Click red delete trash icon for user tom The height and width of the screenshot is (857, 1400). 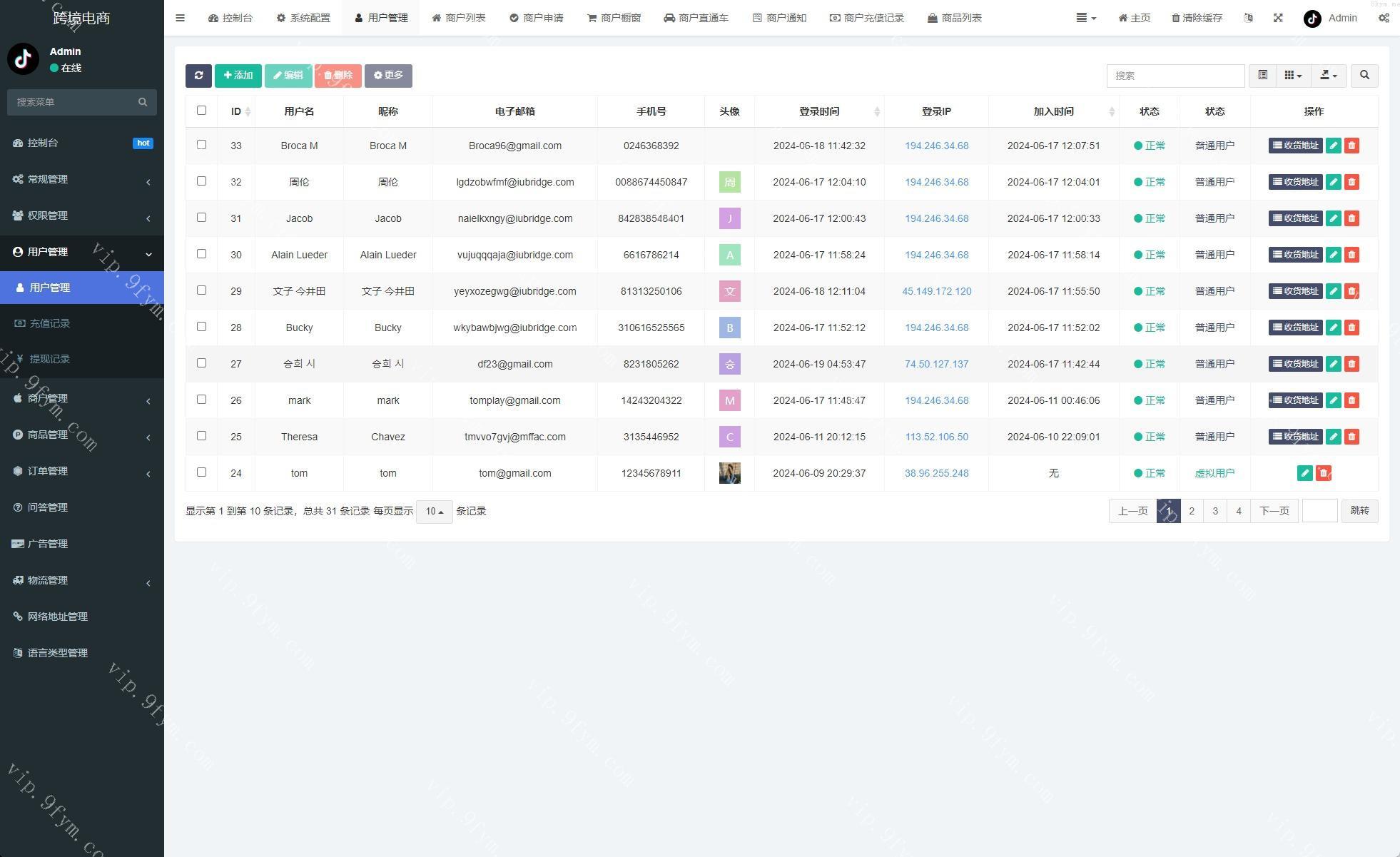[x=1323, y=473]
